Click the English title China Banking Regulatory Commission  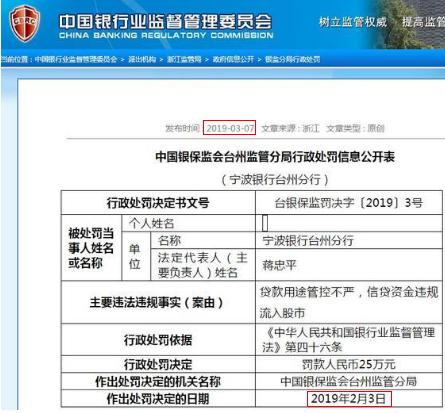(166, 35)
